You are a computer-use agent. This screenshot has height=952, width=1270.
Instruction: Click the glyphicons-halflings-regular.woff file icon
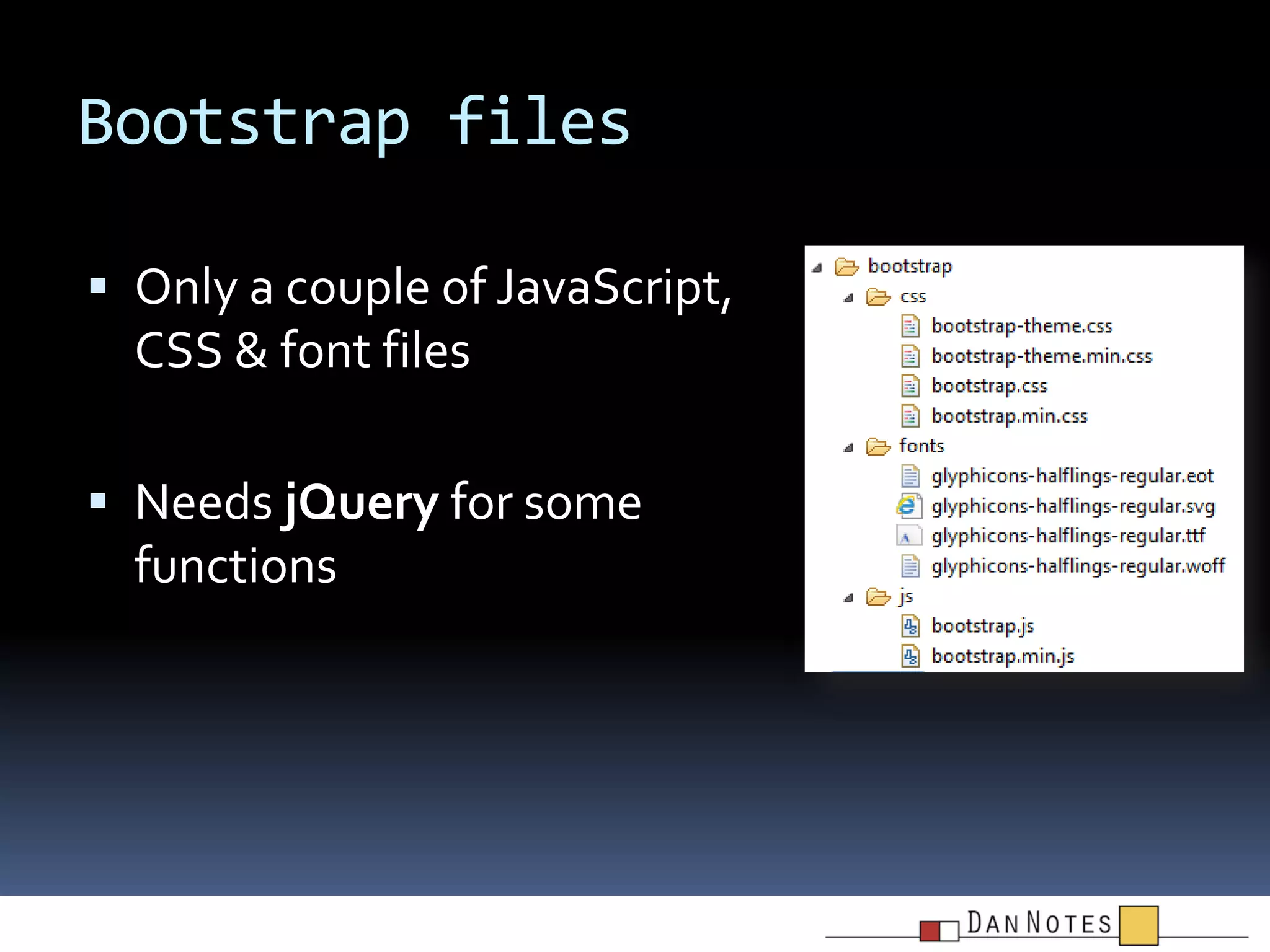(x=910, y=566)
